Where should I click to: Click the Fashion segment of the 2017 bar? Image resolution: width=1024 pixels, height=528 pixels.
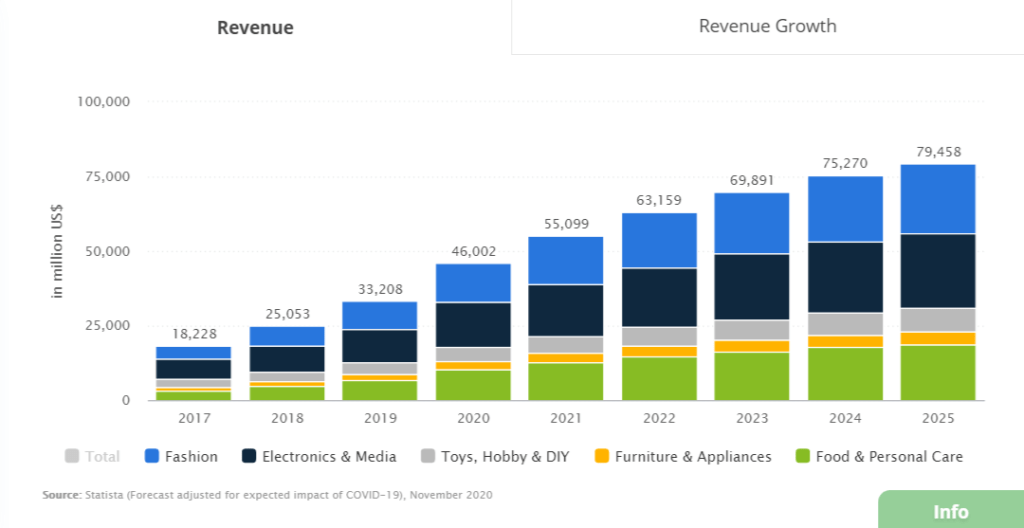click(x=193, y=353)
